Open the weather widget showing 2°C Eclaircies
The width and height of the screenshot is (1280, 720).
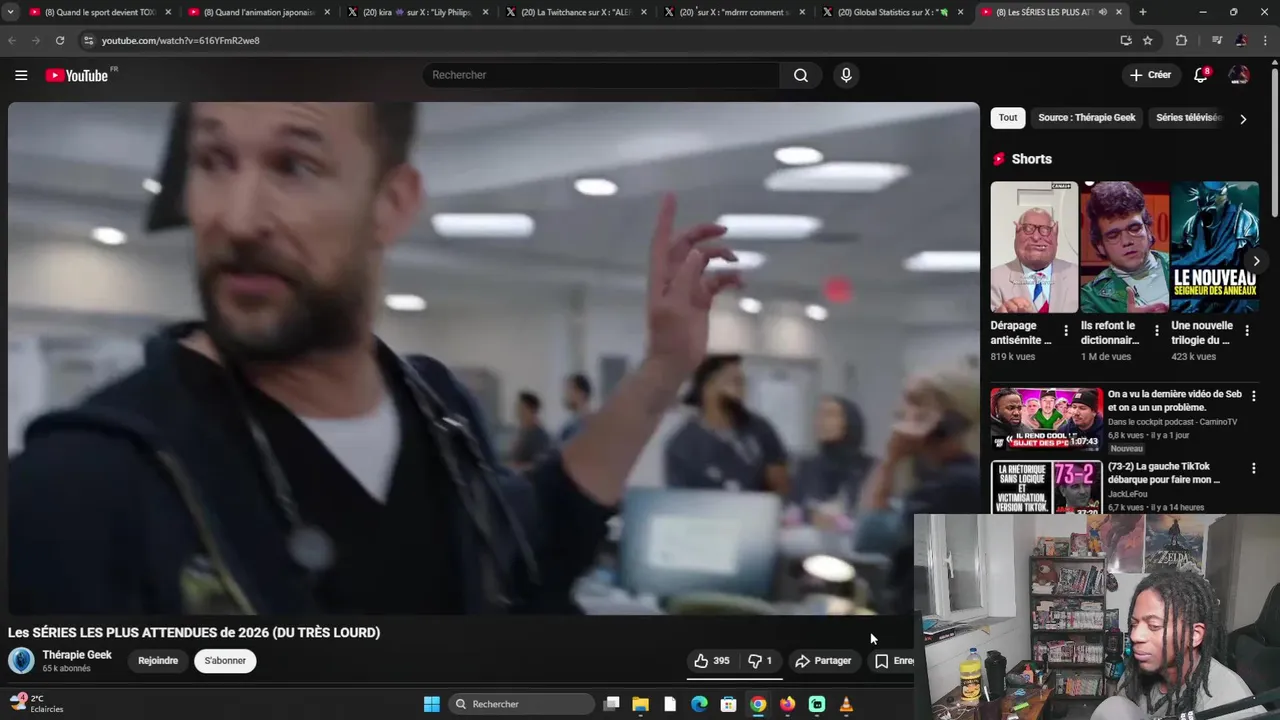tap(36, 704)
